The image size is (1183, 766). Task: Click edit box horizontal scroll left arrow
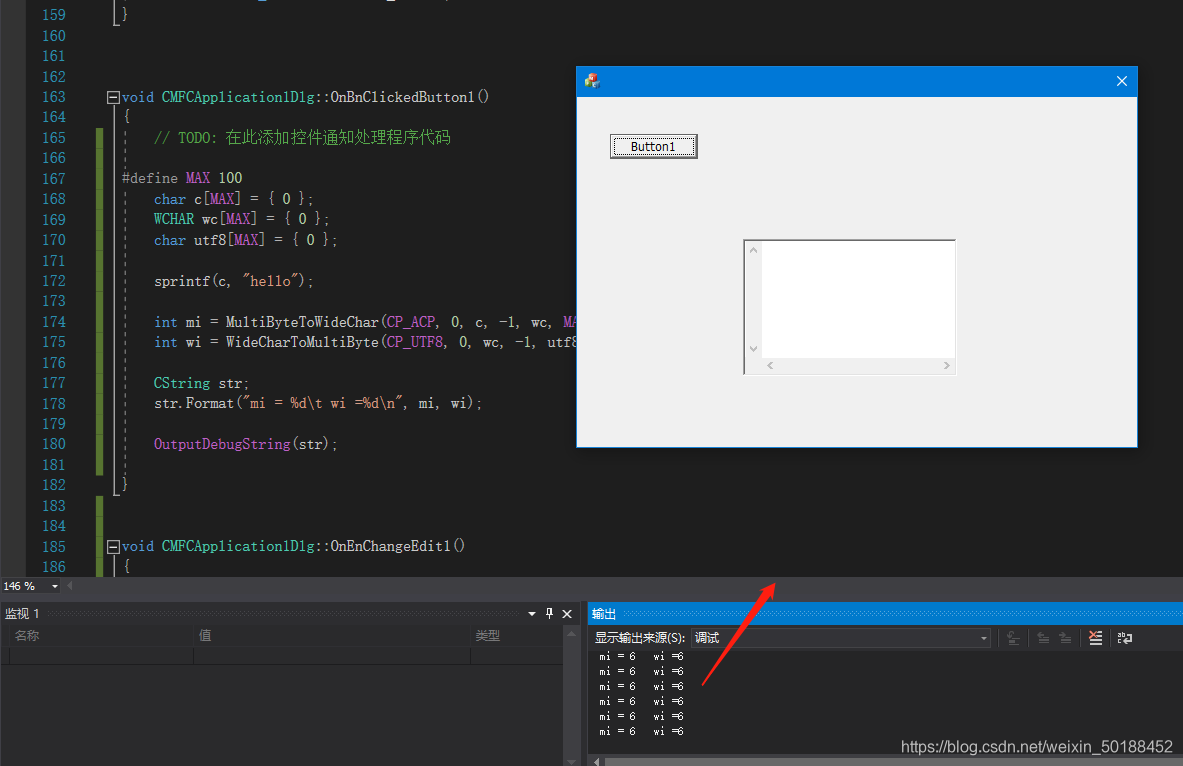click(770, 366)
